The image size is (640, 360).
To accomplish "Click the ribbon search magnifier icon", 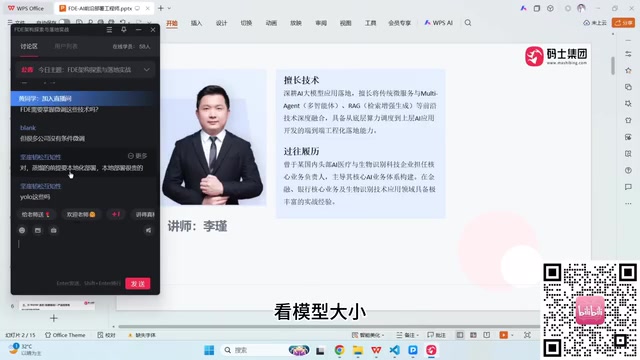I will point(468,23).
